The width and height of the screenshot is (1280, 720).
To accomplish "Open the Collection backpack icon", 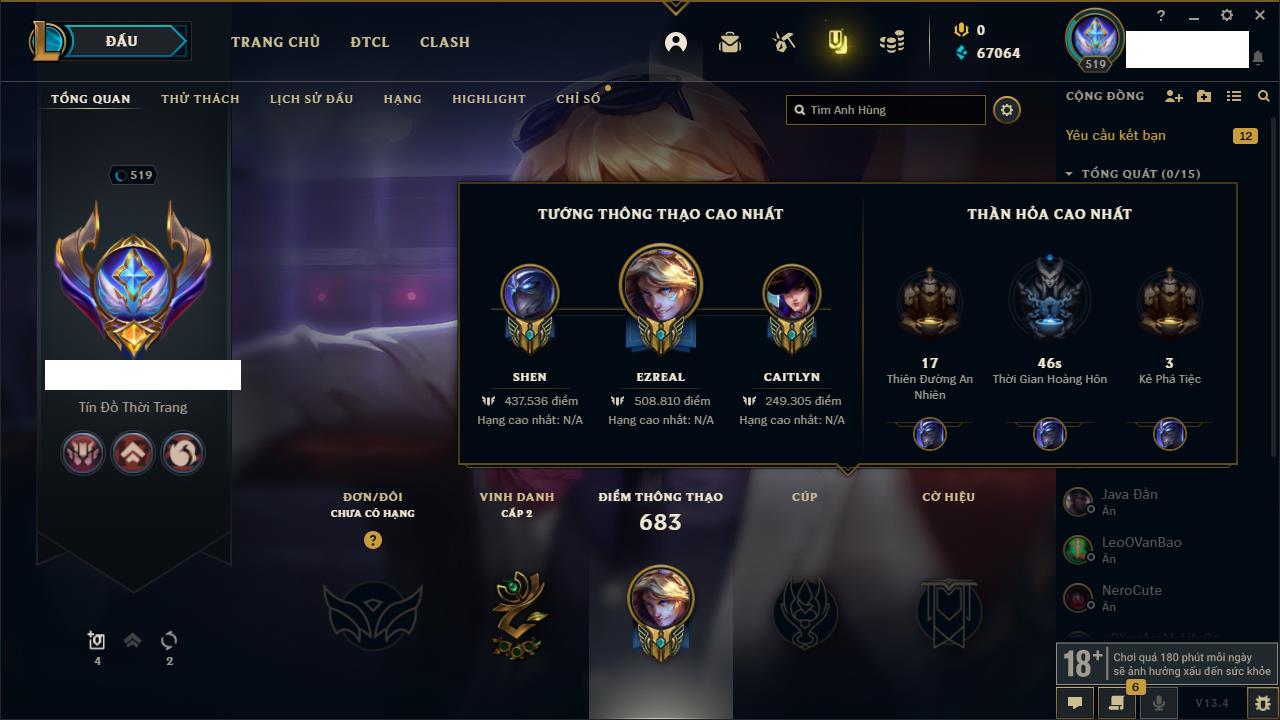I will (x=730, y=42).
